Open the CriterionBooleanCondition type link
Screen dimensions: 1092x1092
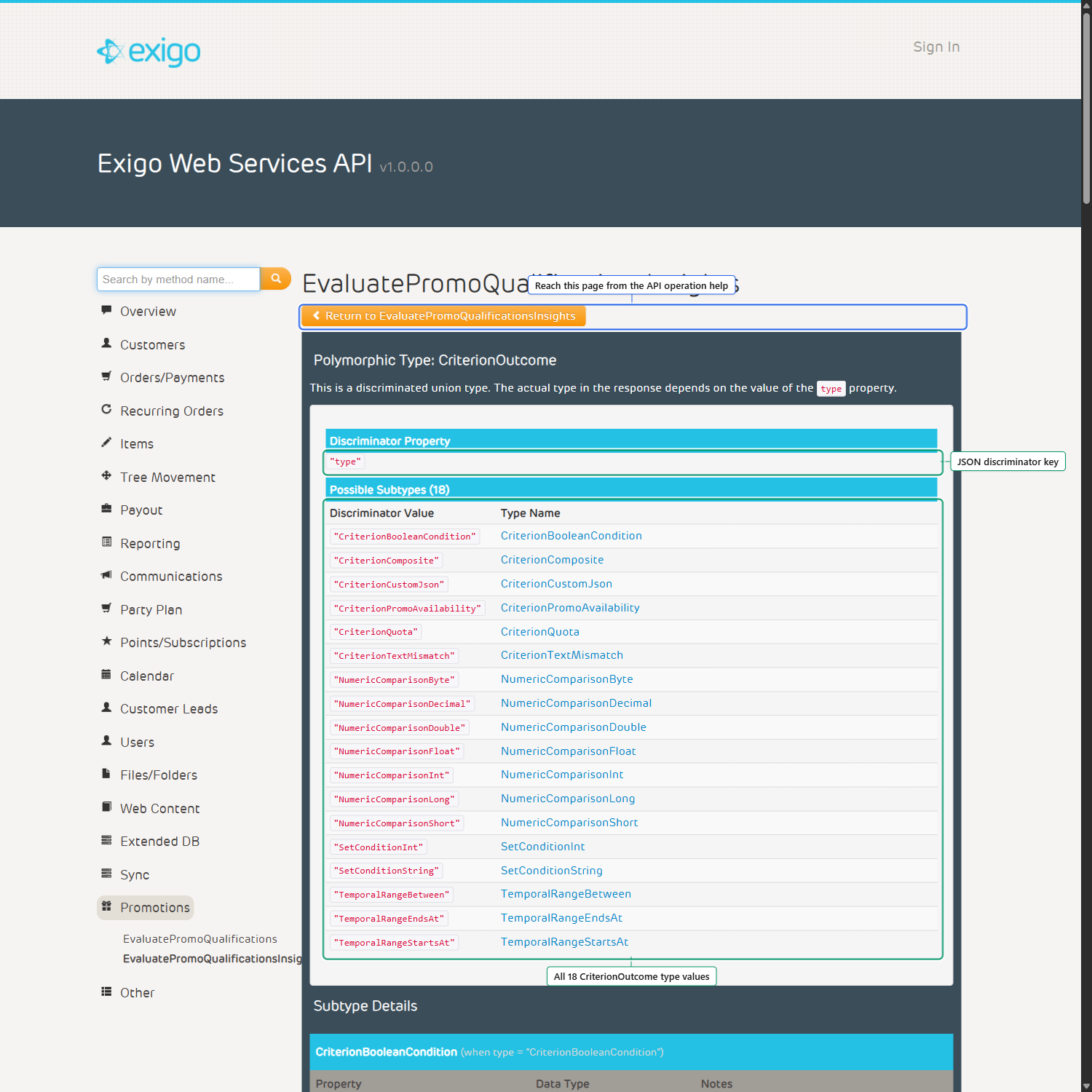[571, 536]
